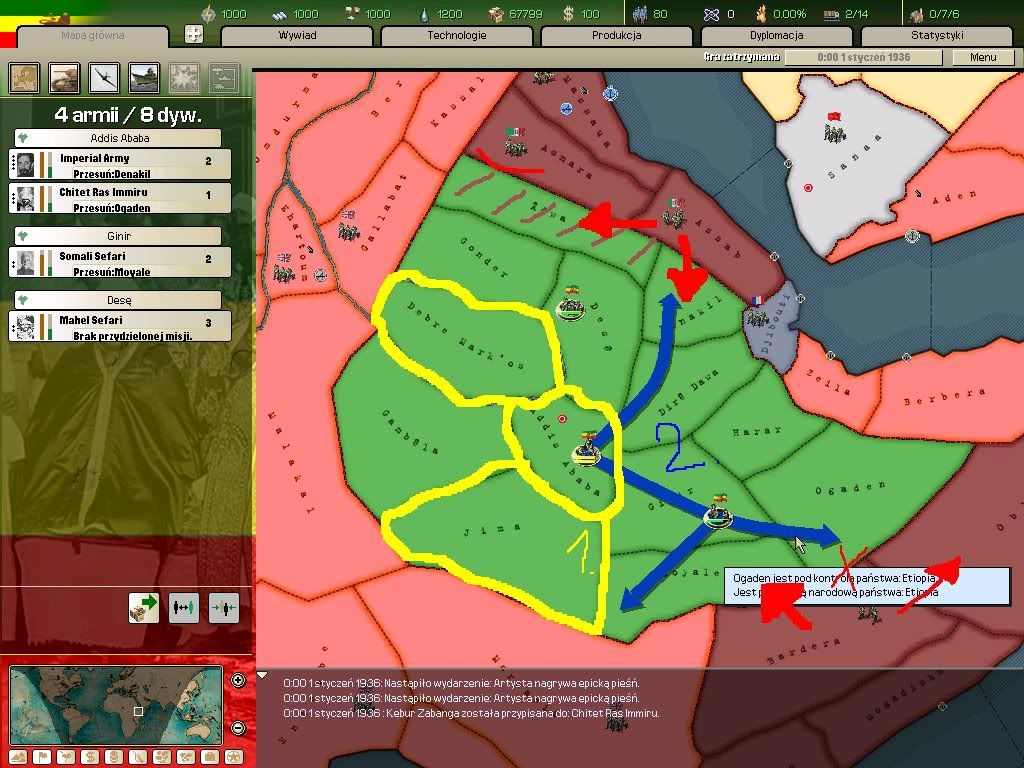The height and width of the screenshot is (768, 1024).
Task: Click the greyed-out battles explosion icon
Action: tap(184, 78)
